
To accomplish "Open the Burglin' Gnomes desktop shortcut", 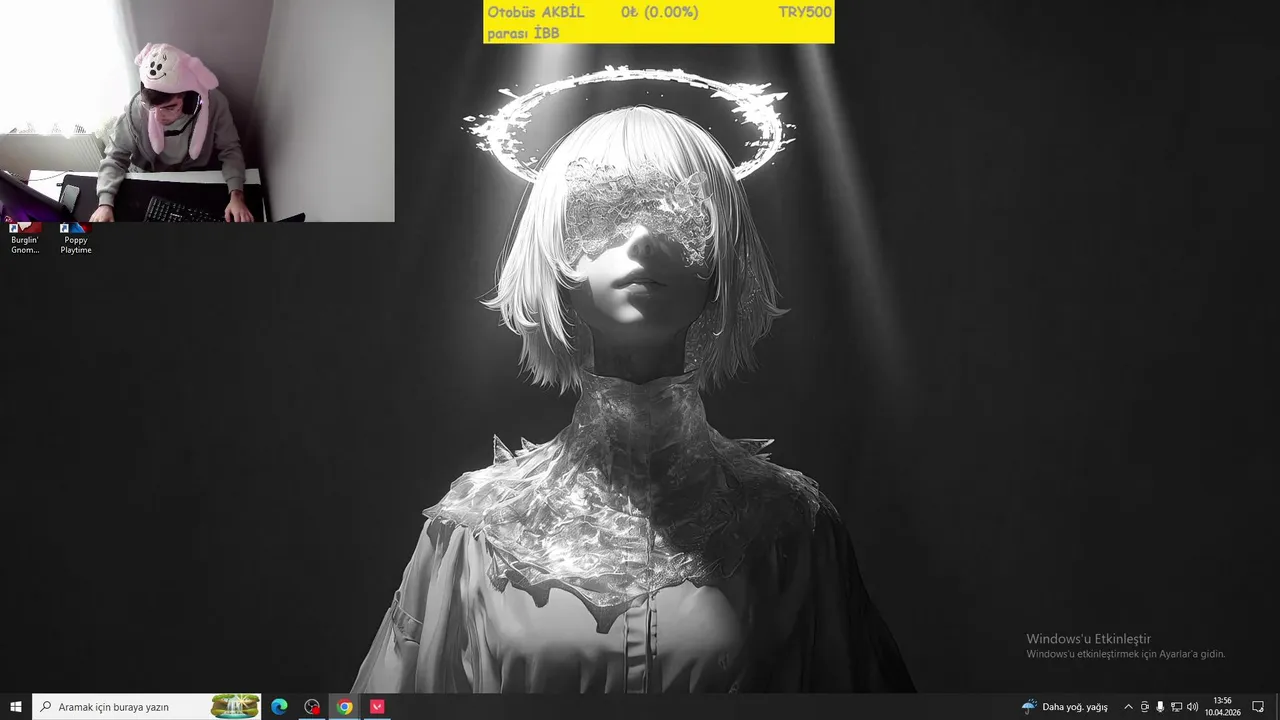I will point(25,239).
